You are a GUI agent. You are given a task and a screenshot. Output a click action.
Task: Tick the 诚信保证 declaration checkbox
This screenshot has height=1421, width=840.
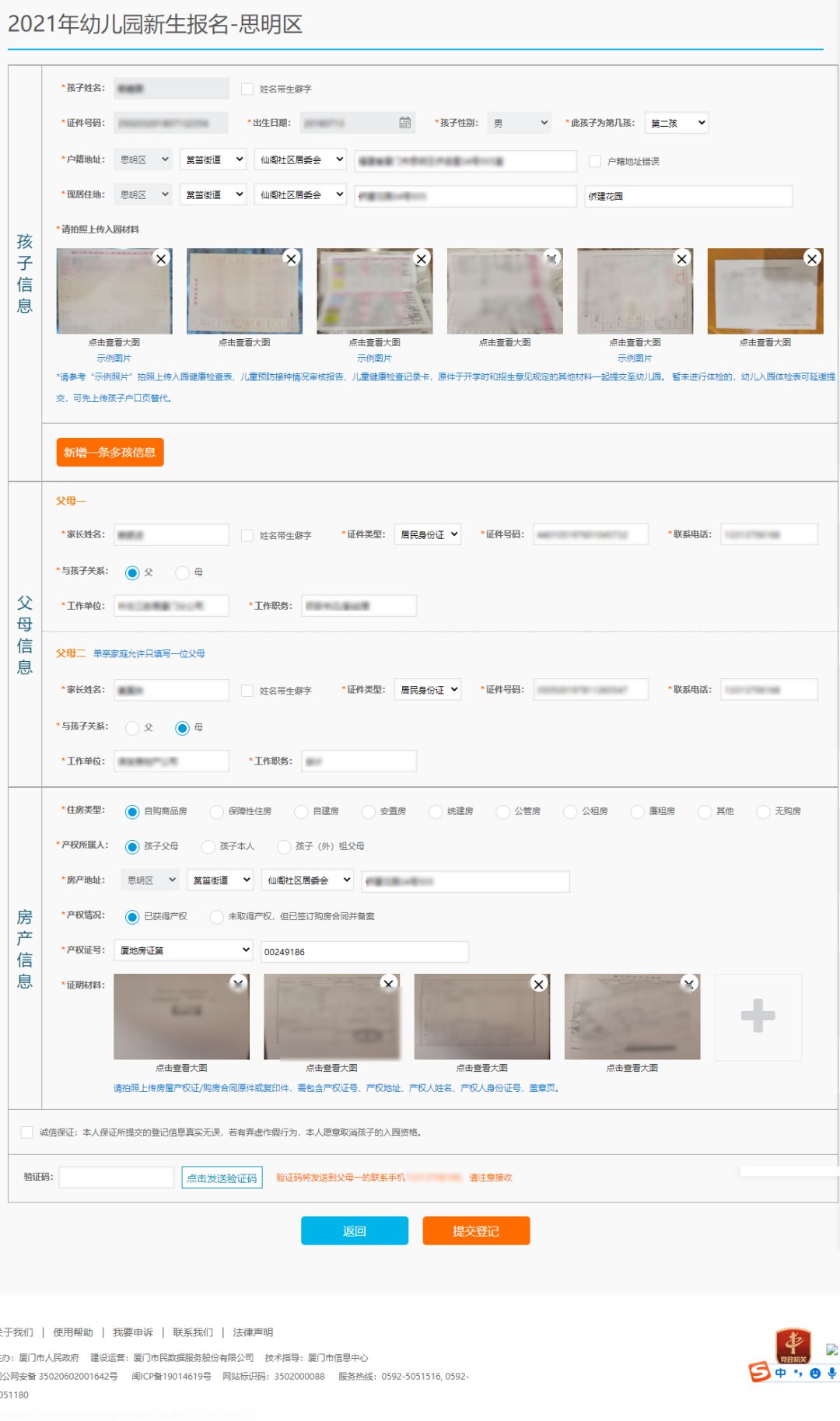pos(27,1132)
